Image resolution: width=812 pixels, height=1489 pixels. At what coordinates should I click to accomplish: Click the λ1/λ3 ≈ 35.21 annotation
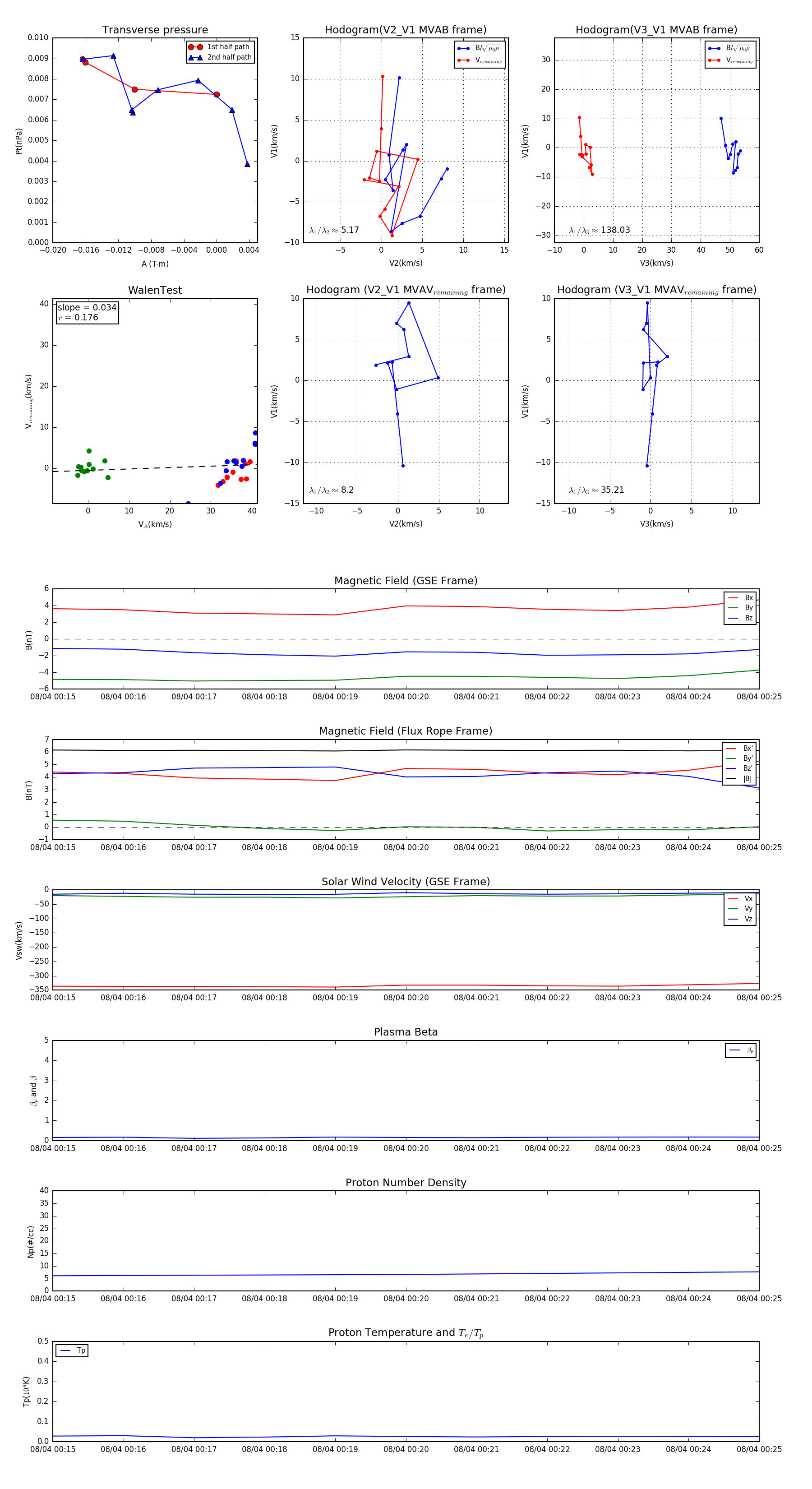tap(596, 490)
